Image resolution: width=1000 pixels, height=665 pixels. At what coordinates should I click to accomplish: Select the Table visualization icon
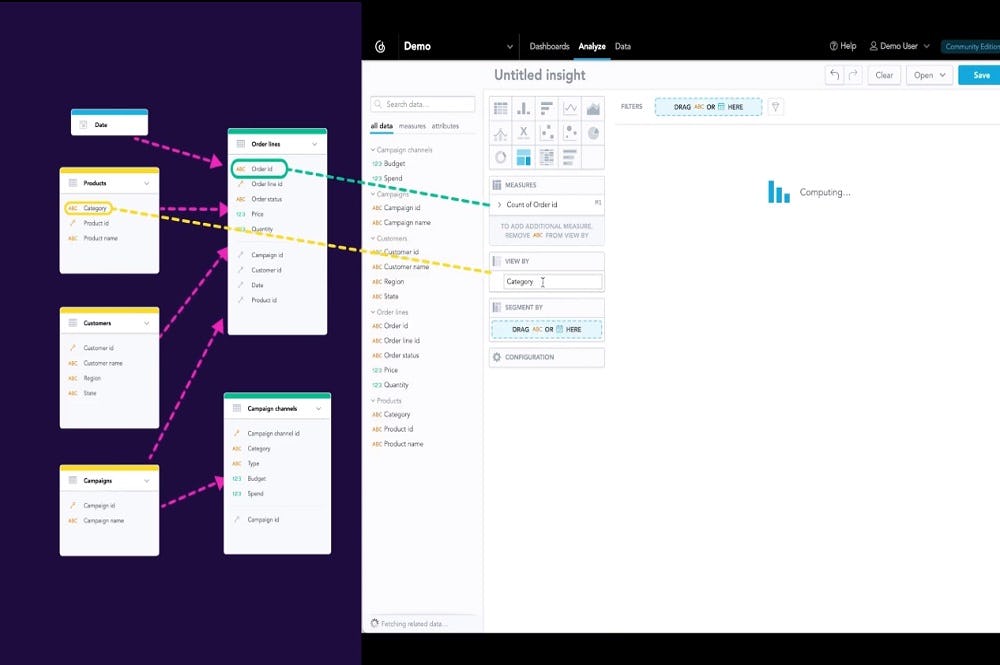(x=501, y=108)
